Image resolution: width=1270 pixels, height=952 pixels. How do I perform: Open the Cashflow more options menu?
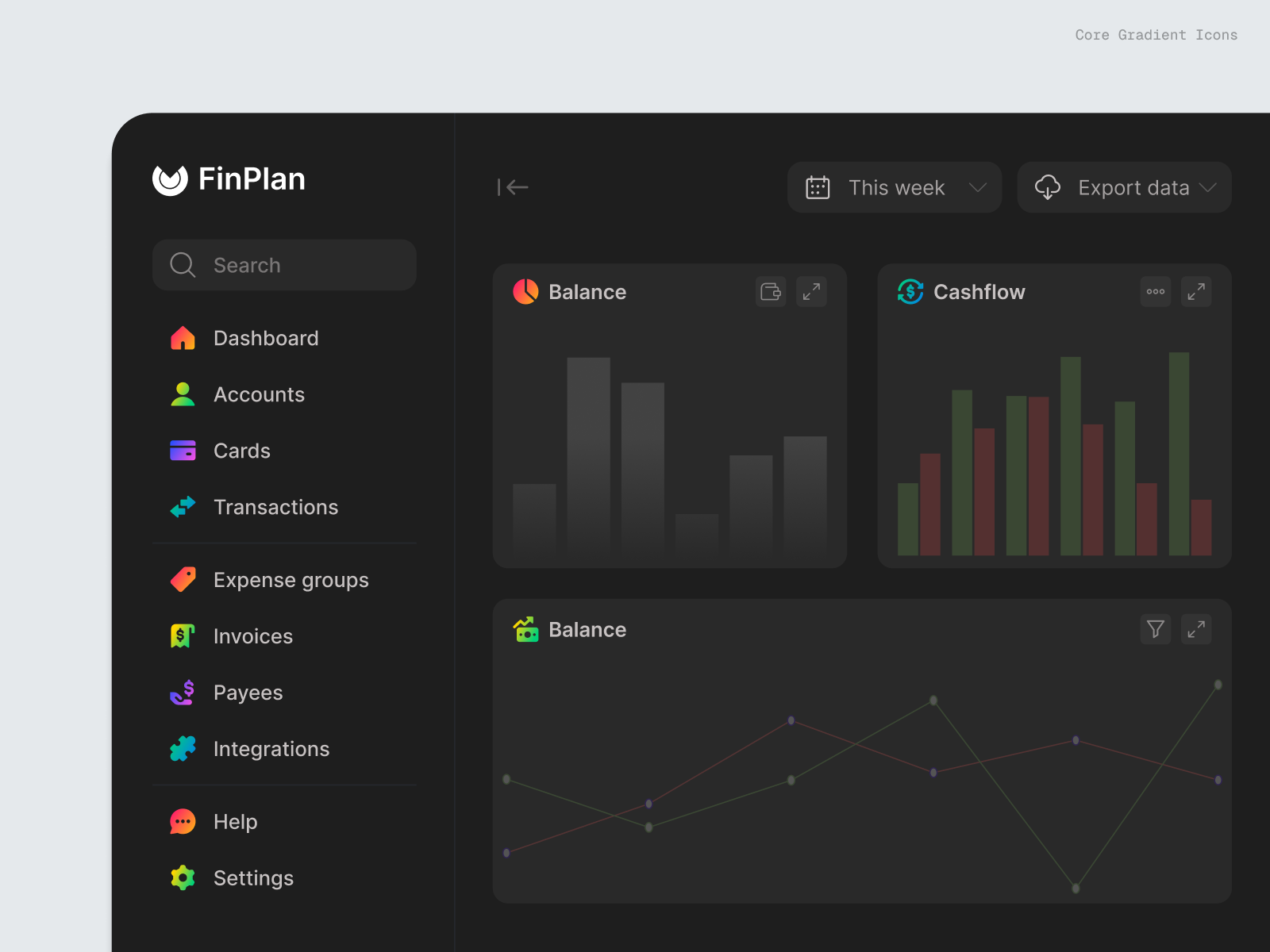pyautogui.click(x=1156, y=292)
